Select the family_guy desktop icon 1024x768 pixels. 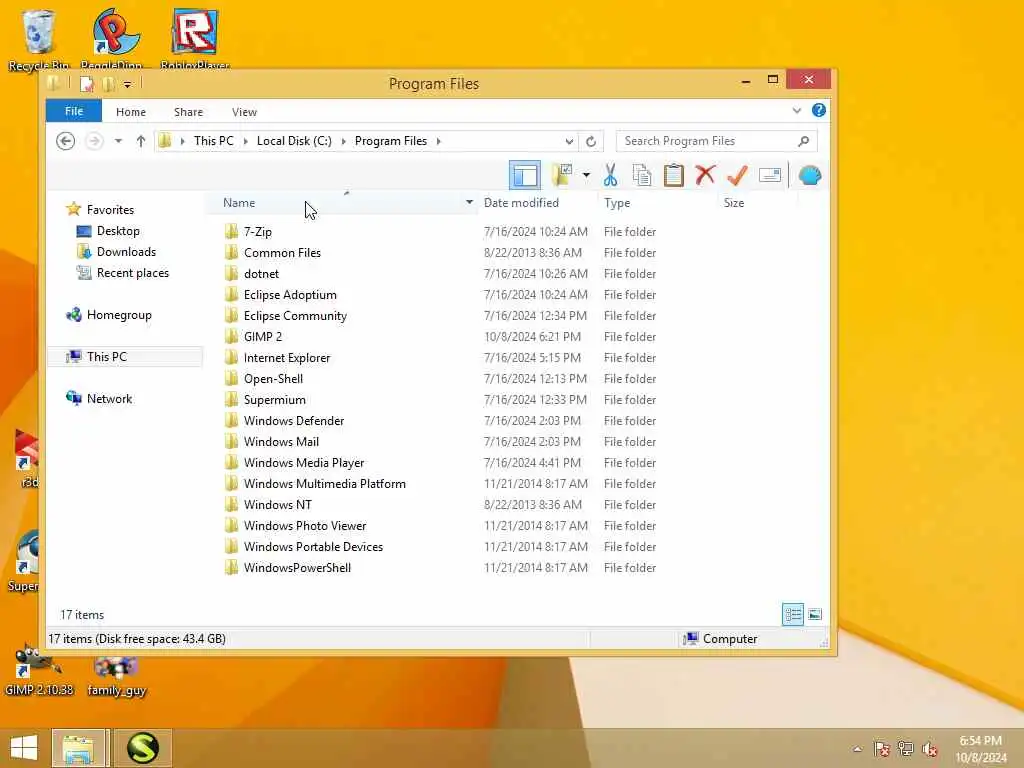[116, 676]
